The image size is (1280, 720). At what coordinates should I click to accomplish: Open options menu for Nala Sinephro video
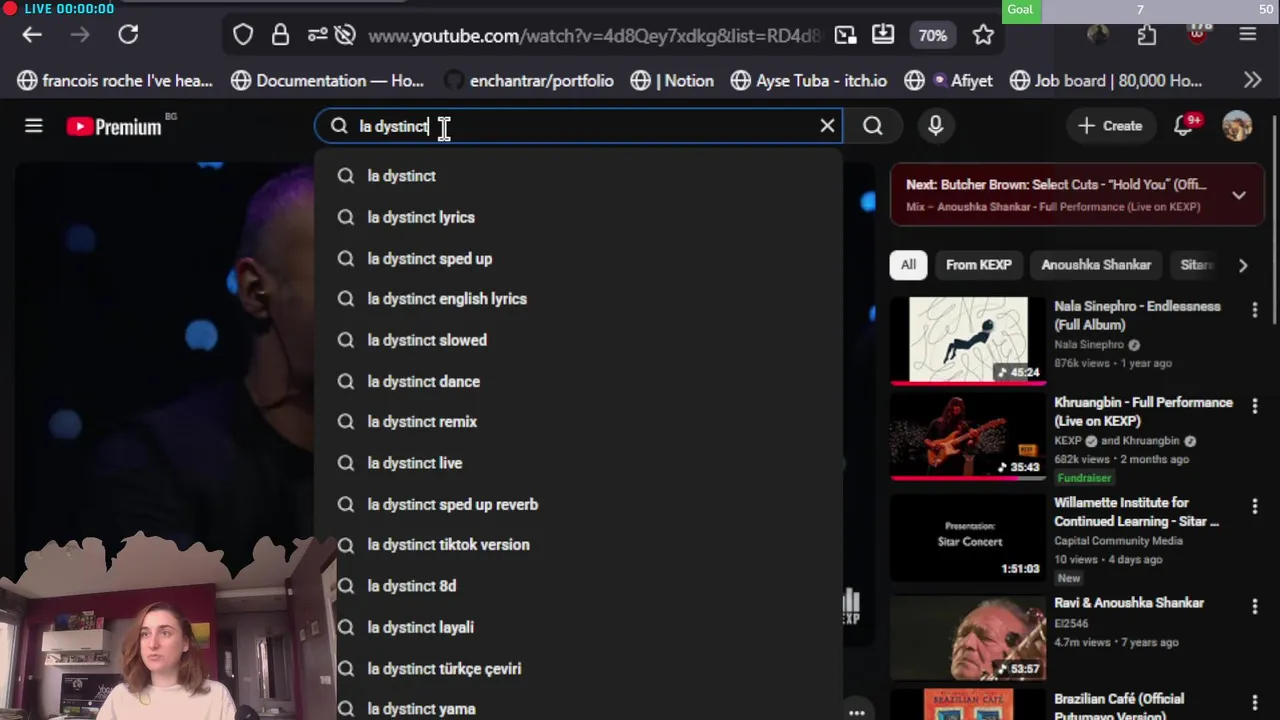coord(1255,311)
